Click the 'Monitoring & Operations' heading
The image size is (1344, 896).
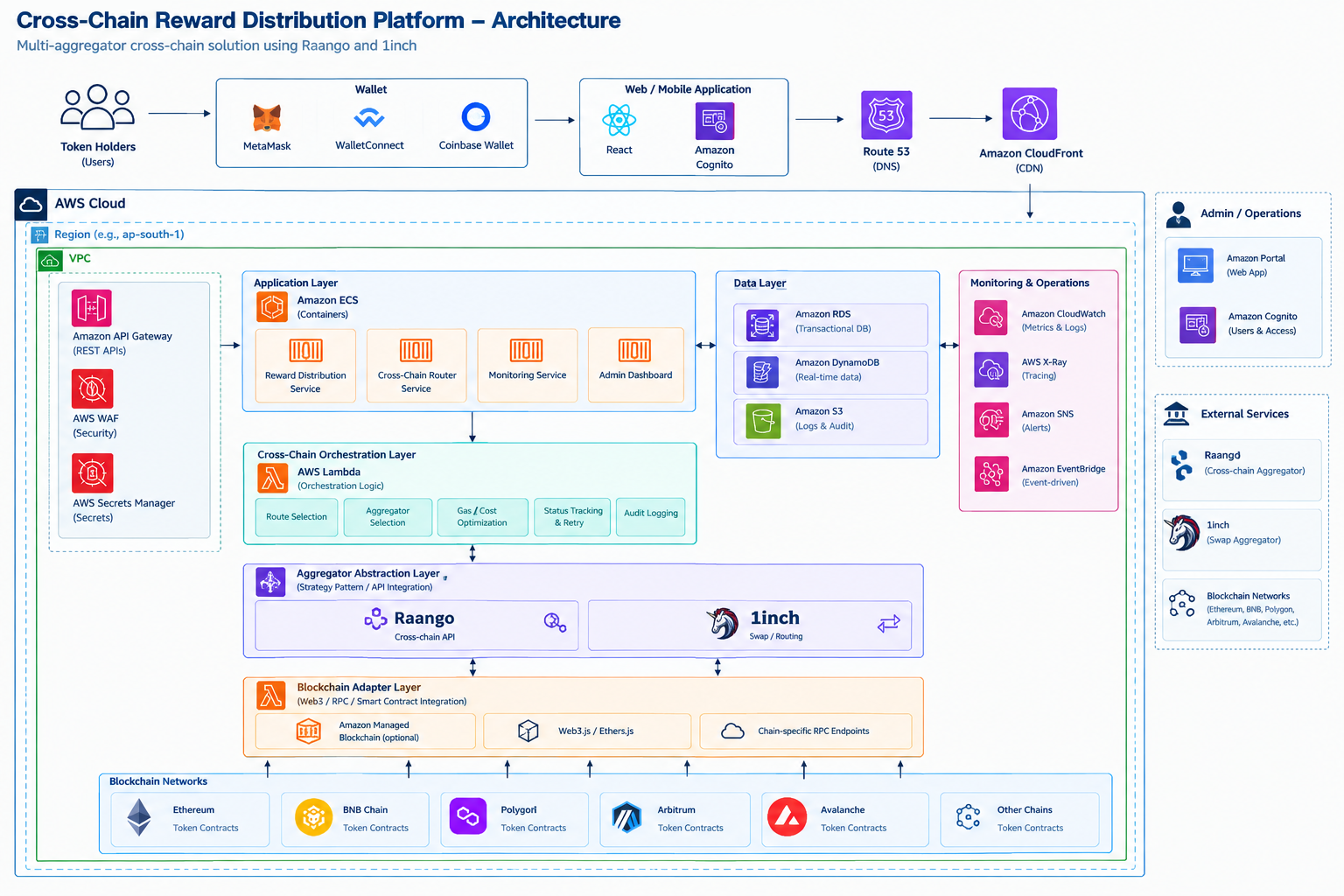coord(1030,283)
